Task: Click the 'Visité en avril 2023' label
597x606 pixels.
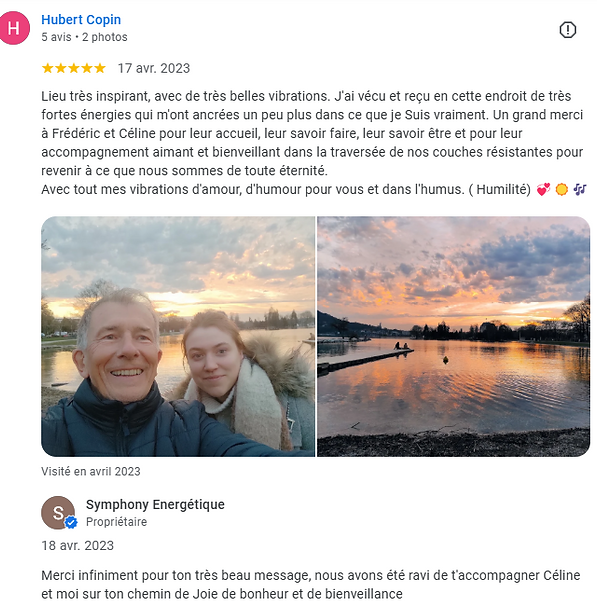Action: tap(91, 472)
